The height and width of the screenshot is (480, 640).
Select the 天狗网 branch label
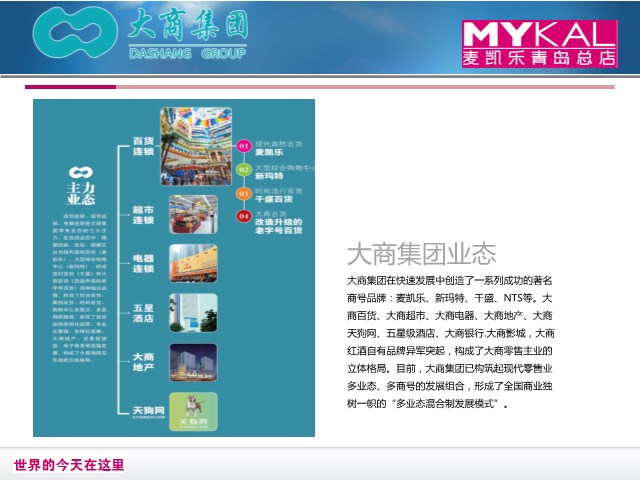click(149, 410)
